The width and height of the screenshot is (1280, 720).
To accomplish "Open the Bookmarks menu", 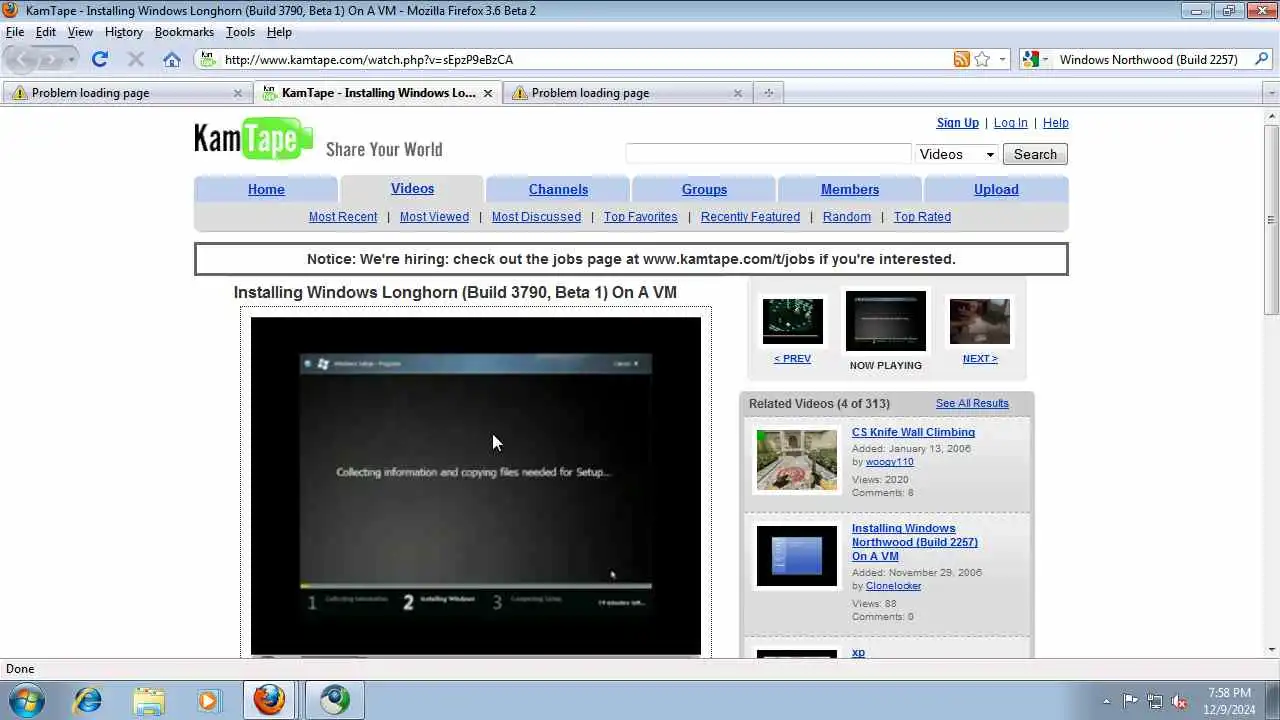I will [x=184, y=32].
